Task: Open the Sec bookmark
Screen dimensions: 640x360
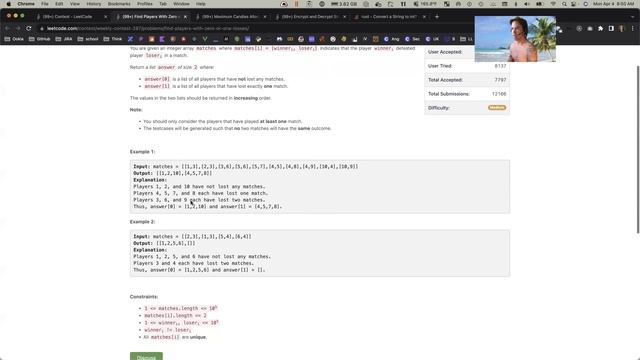Action: (412, 39)
